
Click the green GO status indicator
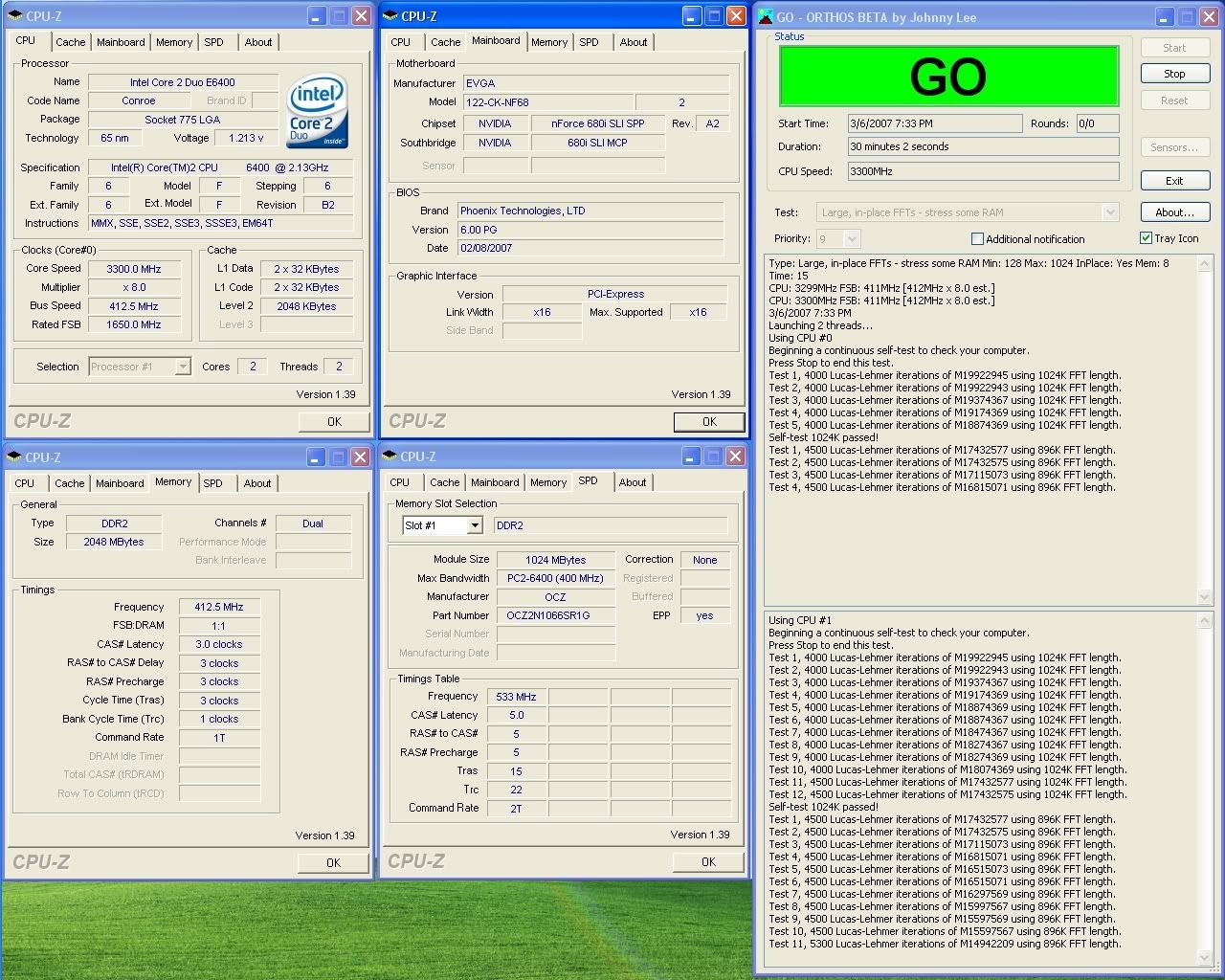click(948, 77)
